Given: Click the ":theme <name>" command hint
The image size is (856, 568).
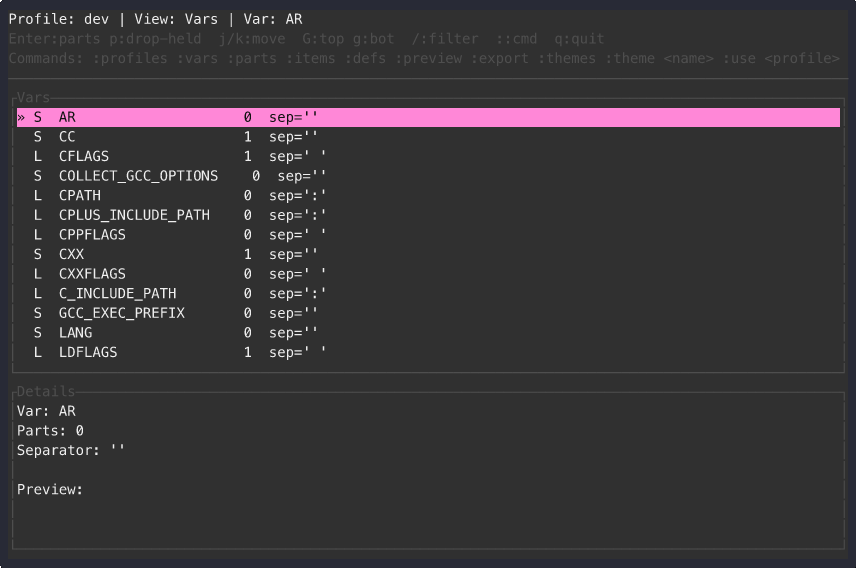Looking at the screenshot, I should tap(659, 58).
